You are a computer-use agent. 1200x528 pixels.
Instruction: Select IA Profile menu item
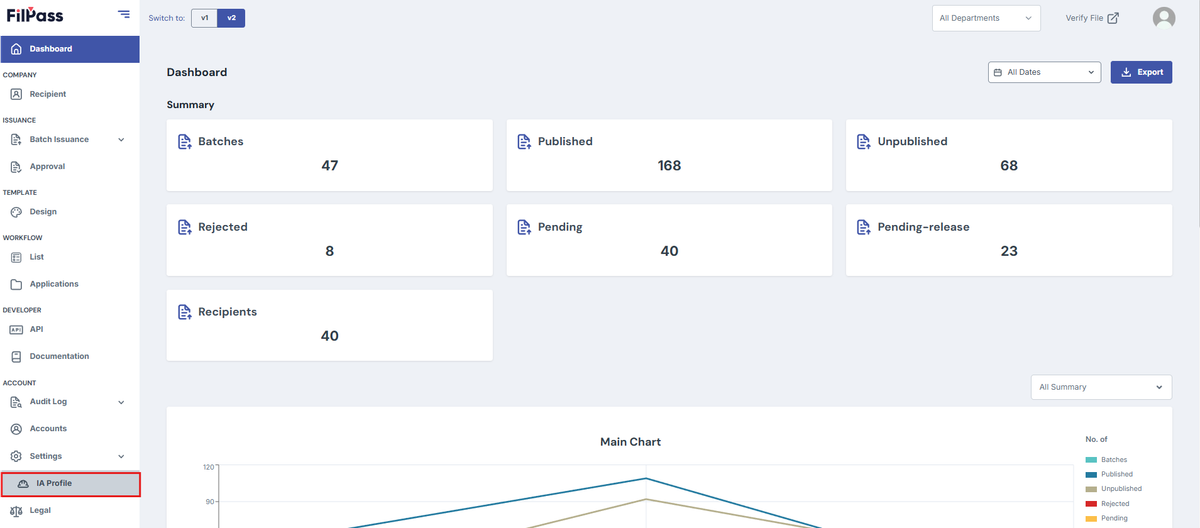point(70,484)
